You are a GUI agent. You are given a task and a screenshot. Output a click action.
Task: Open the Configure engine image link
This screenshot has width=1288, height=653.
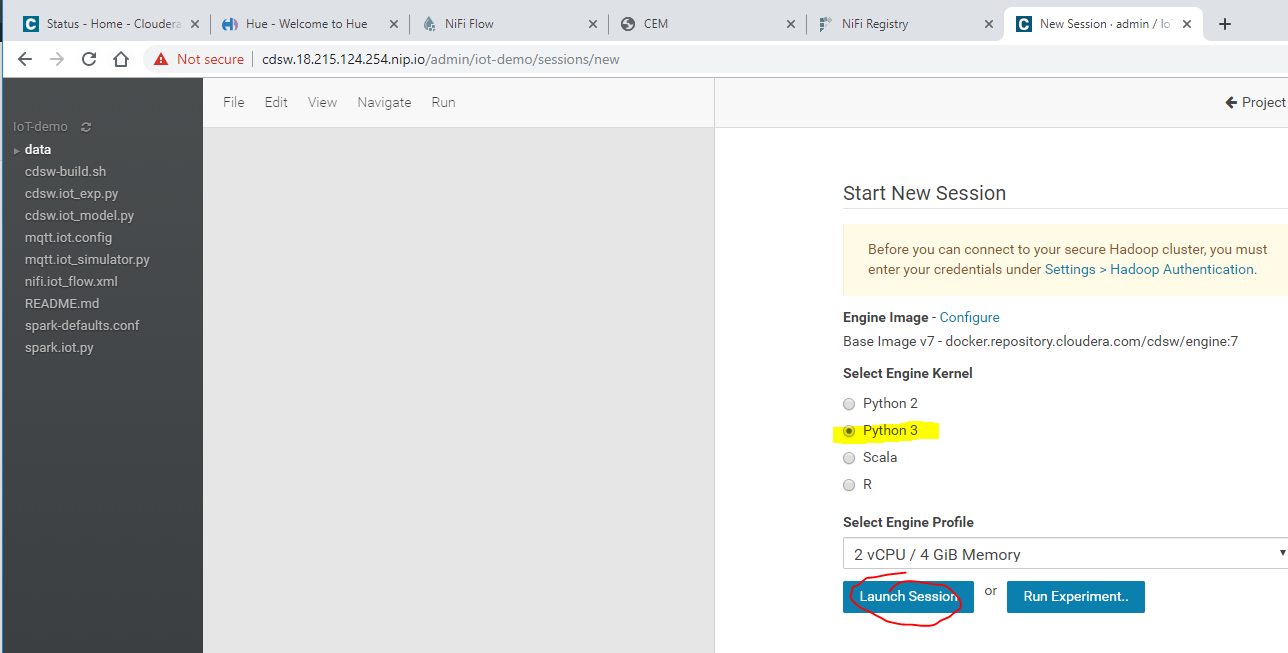pyautogui.click(x=969, y=317)
